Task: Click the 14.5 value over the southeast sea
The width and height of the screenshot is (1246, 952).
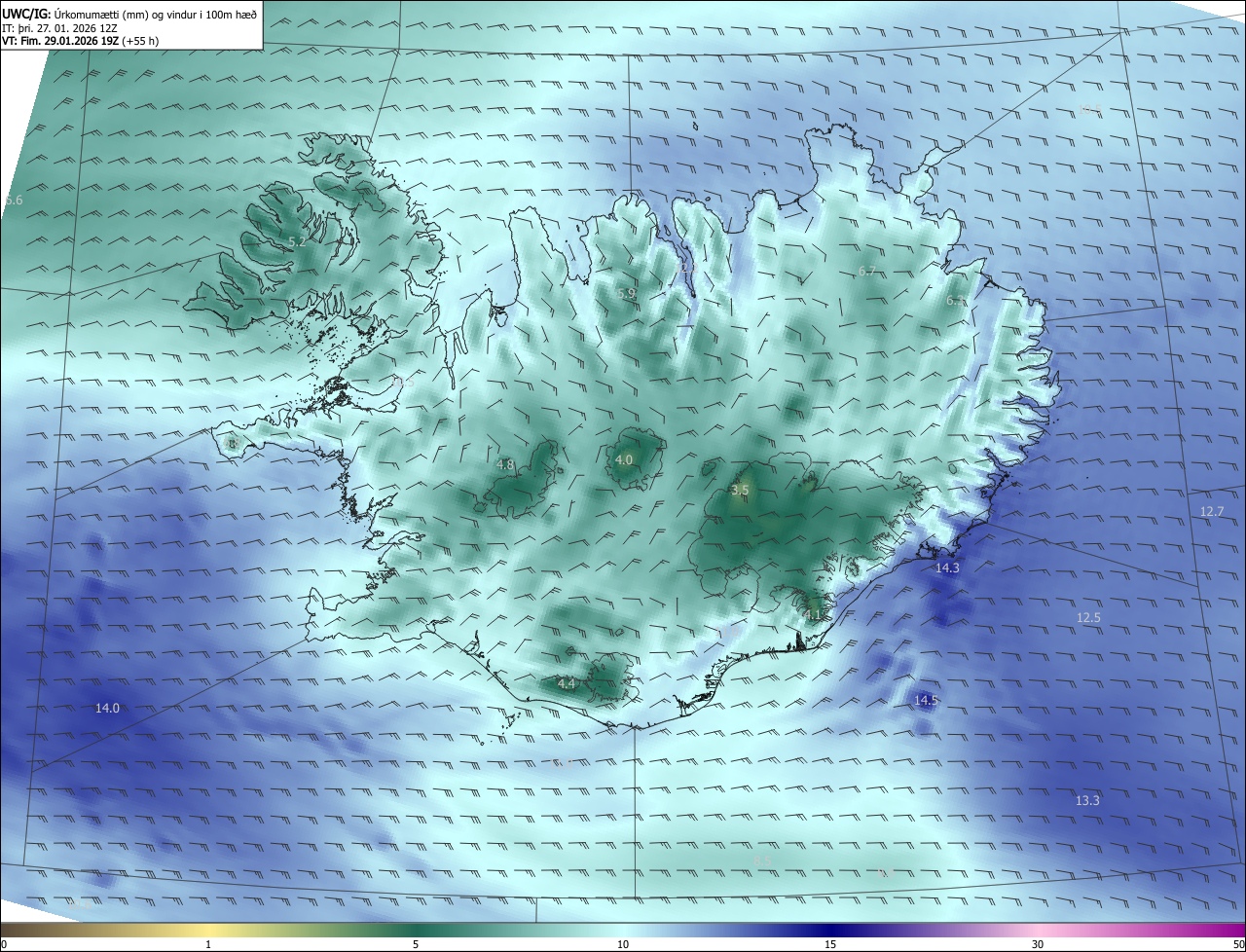Action: [x=926, y=700]
